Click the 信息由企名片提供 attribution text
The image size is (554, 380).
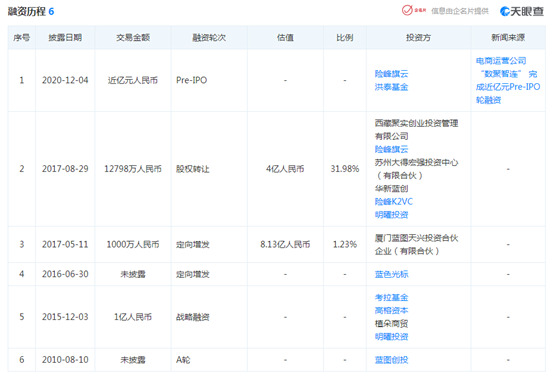[x=460, y=11]
